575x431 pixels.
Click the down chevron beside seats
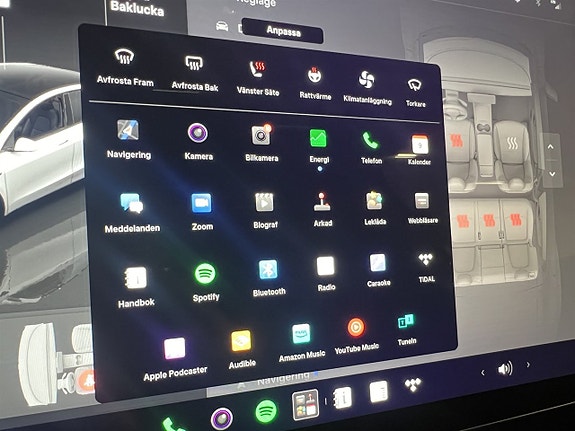click(552, 174)
